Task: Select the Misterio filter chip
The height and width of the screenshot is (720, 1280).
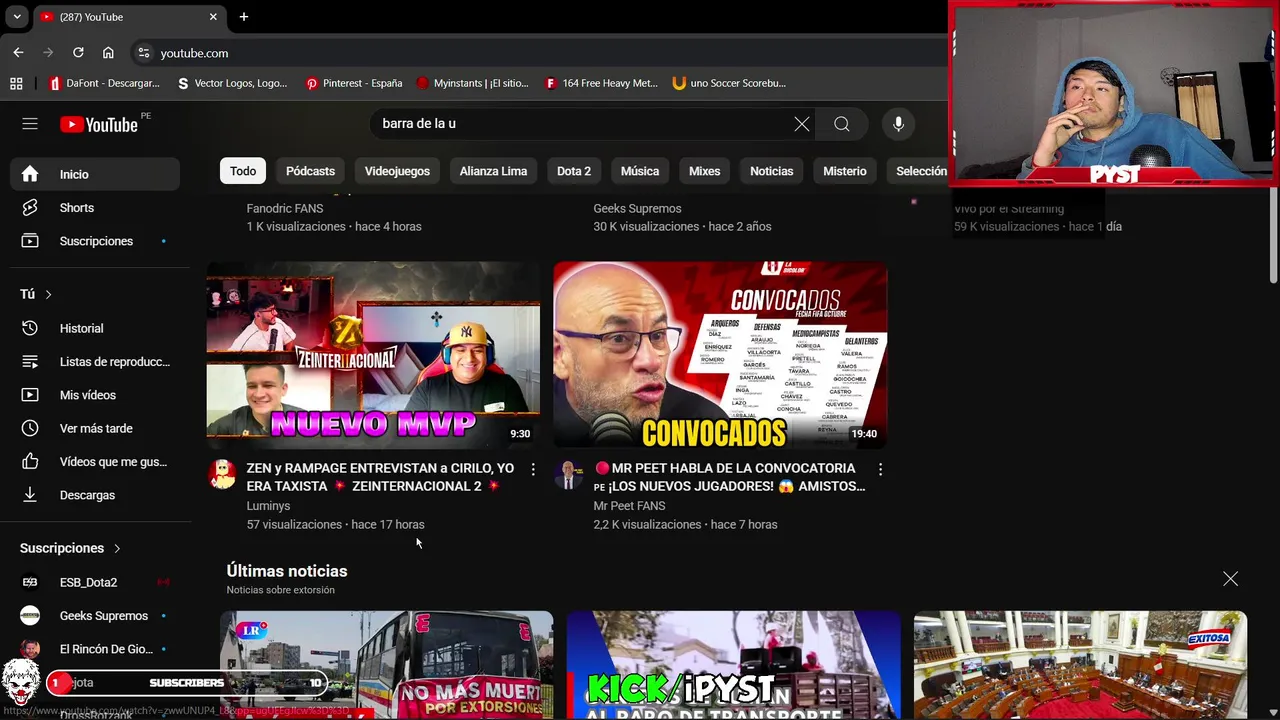Action: pos(845,171)
